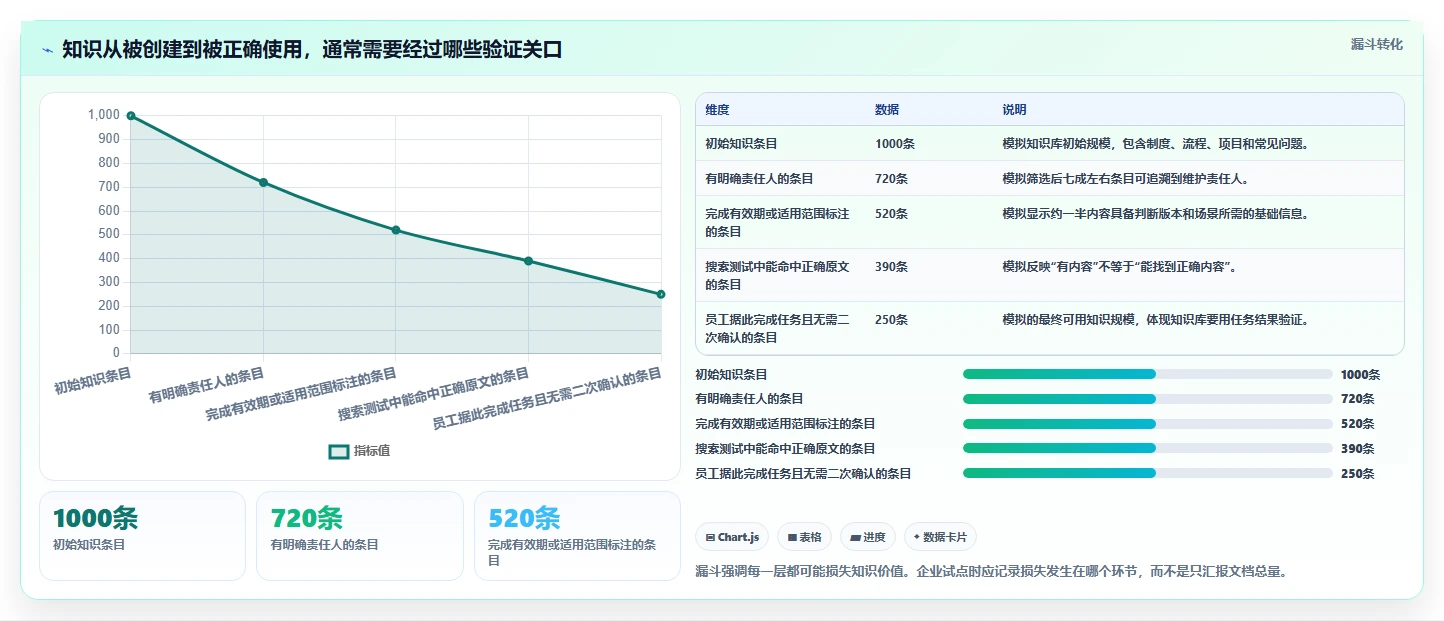Screen dimensions: 1444x621
Task: Click the 520条 table cell
Action: [x=891, y=214]
